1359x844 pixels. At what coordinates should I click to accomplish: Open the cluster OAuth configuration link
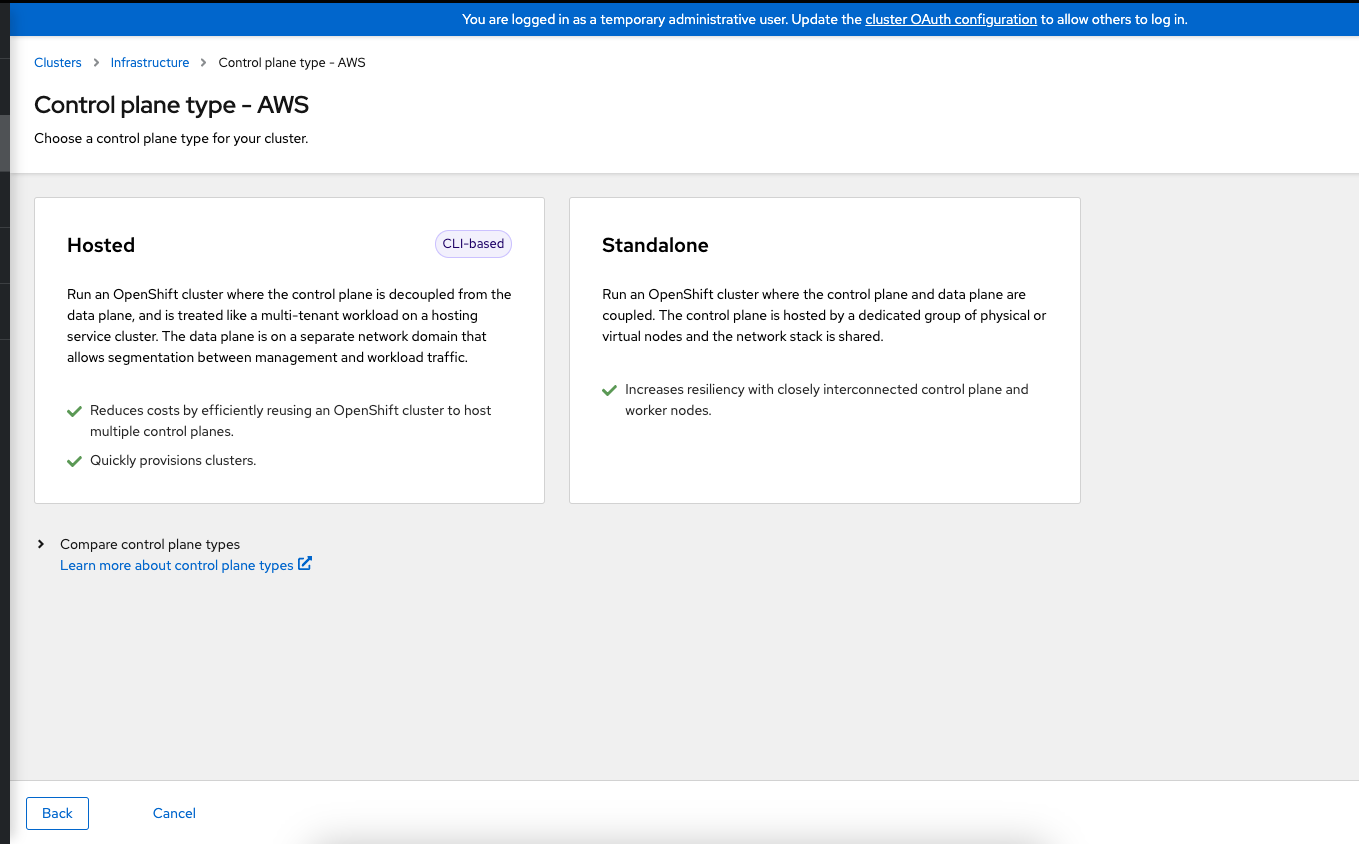[951, 19]
